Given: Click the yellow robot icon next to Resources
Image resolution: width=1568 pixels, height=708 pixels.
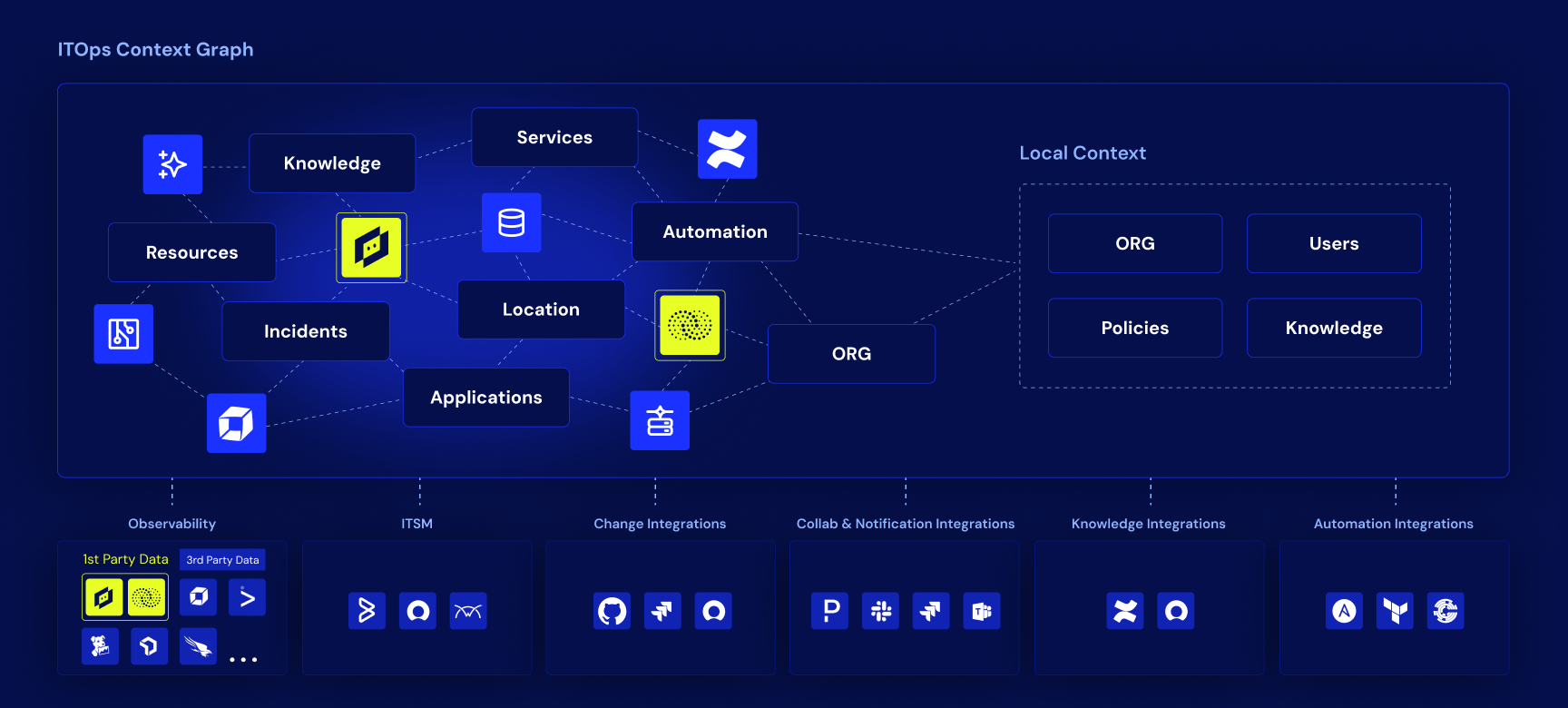Looking at the screenshot, I should pos(371,248).
